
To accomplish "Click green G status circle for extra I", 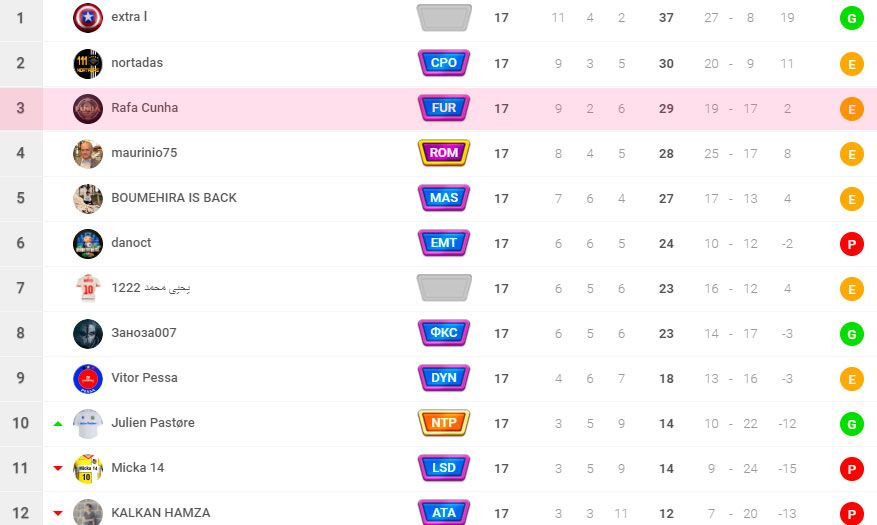I will (x=852, y=18).
